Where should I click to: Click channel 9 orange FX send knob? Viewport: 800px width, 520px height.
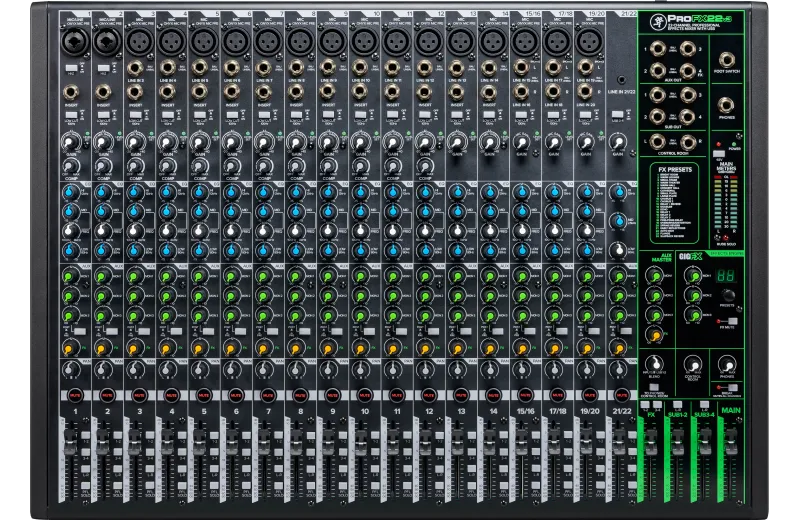tap(328, 349)
